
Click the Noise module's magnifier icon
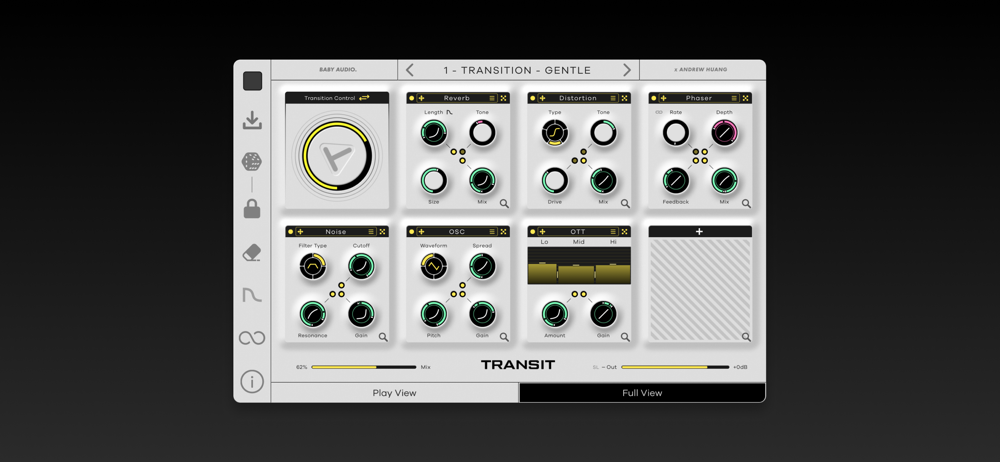[383, 337]
